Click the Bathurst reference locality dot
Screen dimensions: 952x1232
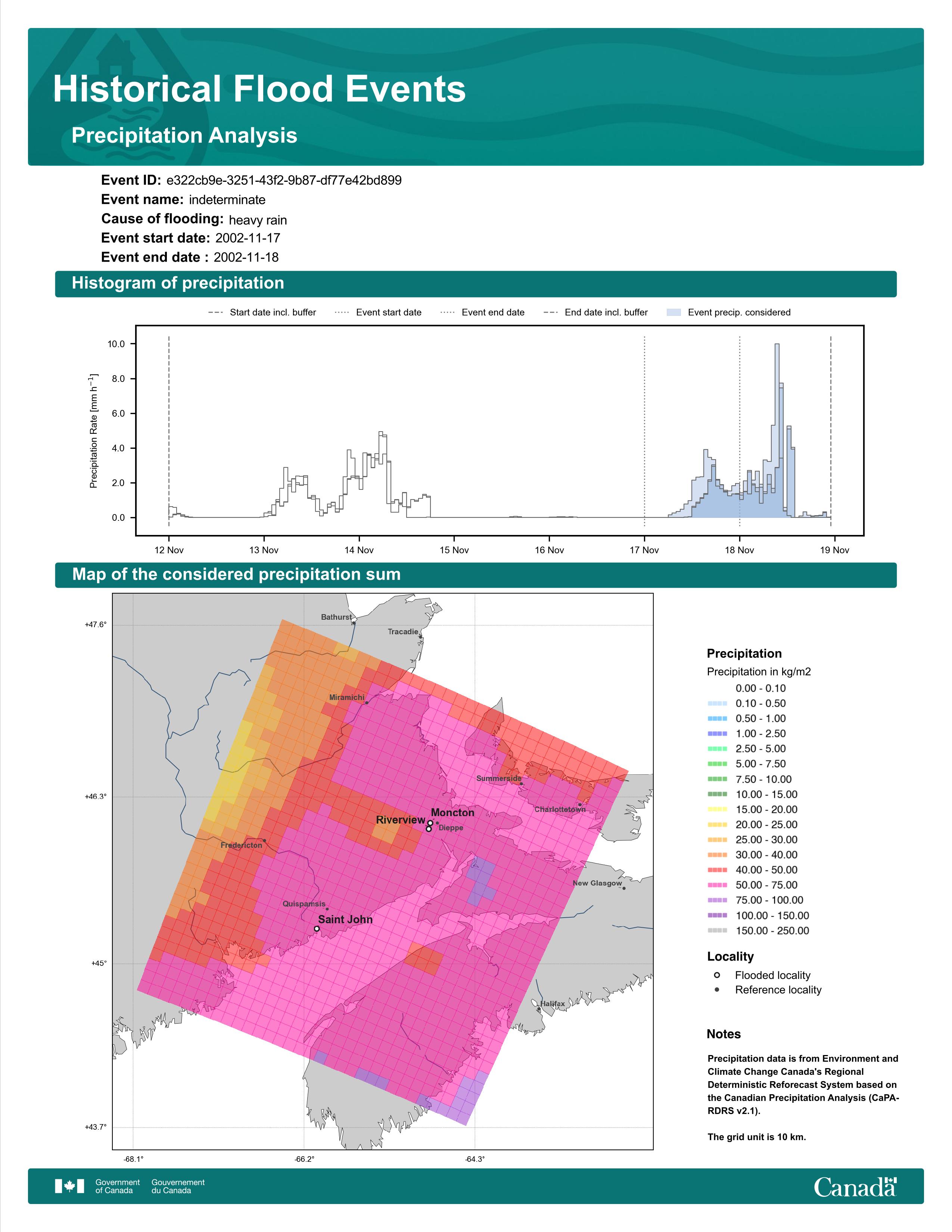point(354,623)
